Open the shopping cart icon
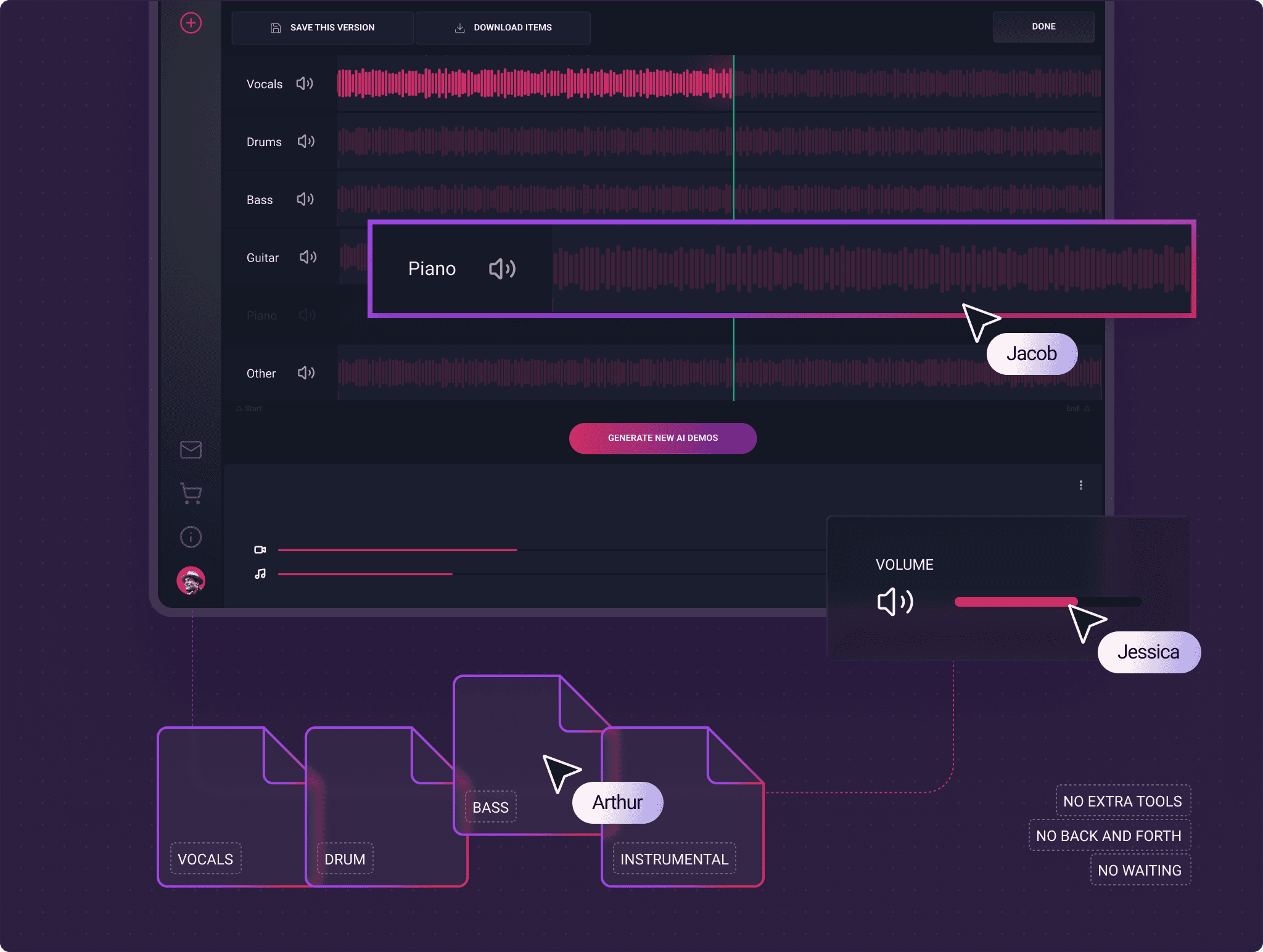 click(x=191, y=493)
